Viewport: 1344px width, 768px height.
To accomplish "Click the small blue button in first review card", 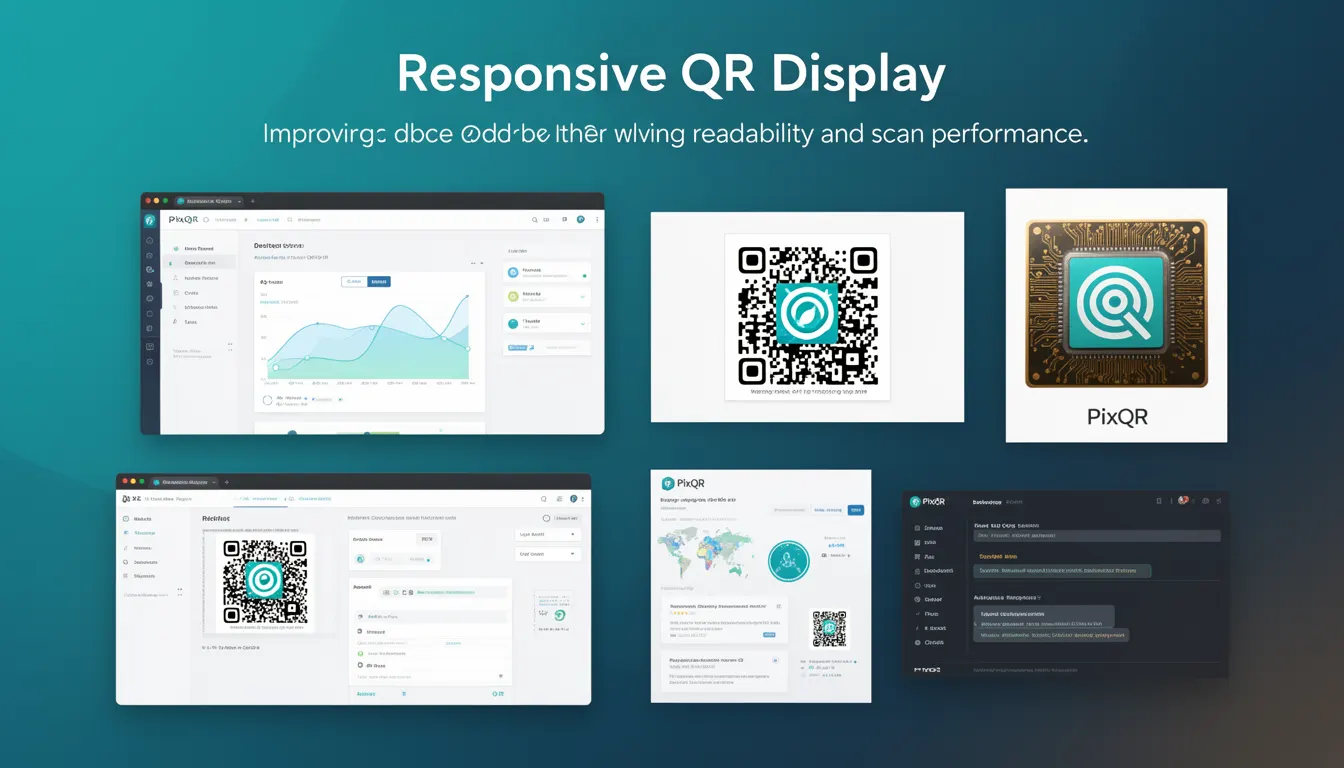I will (769, 635).
